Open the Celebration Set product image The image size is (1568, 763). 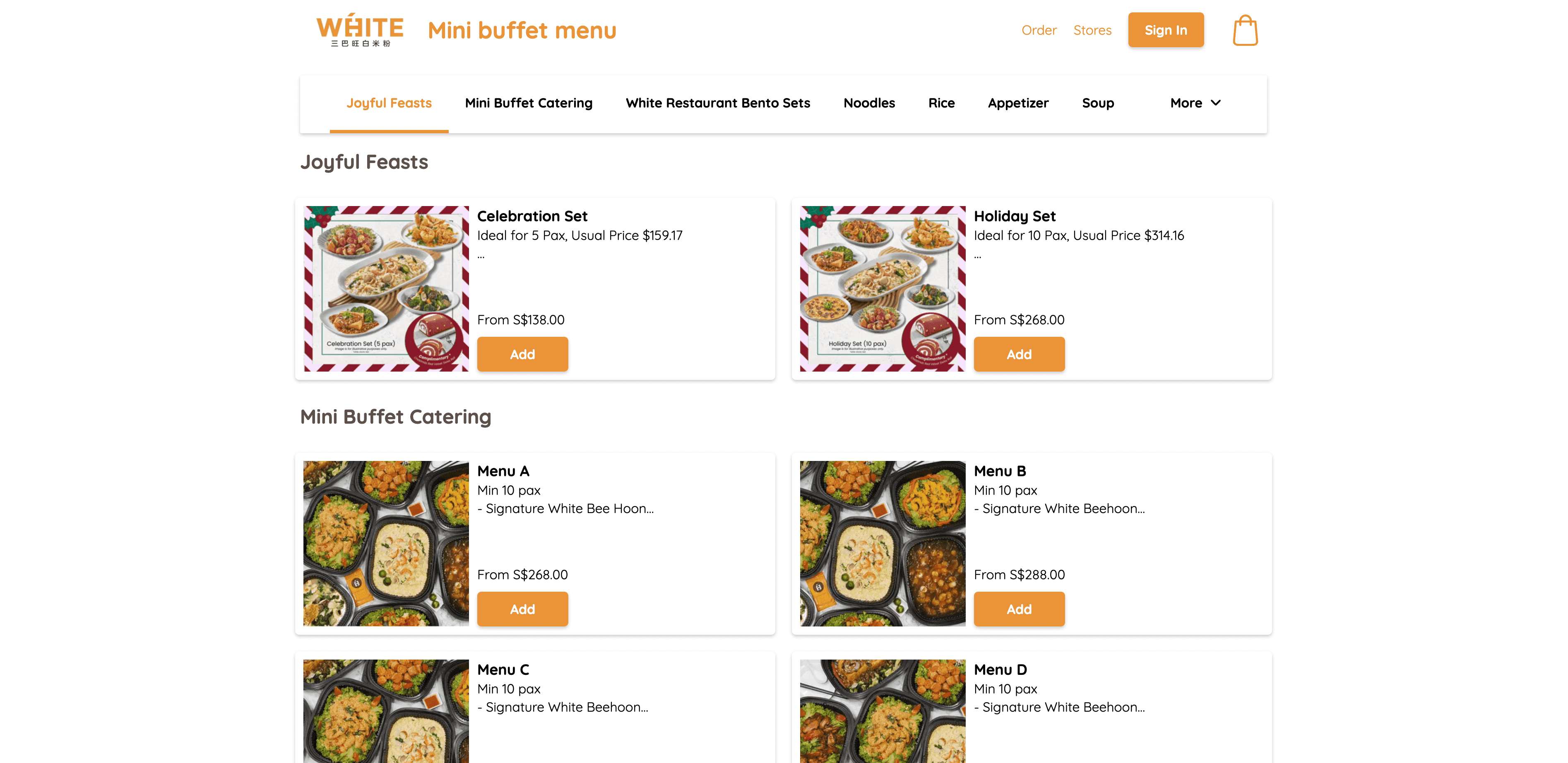[386, 288]
